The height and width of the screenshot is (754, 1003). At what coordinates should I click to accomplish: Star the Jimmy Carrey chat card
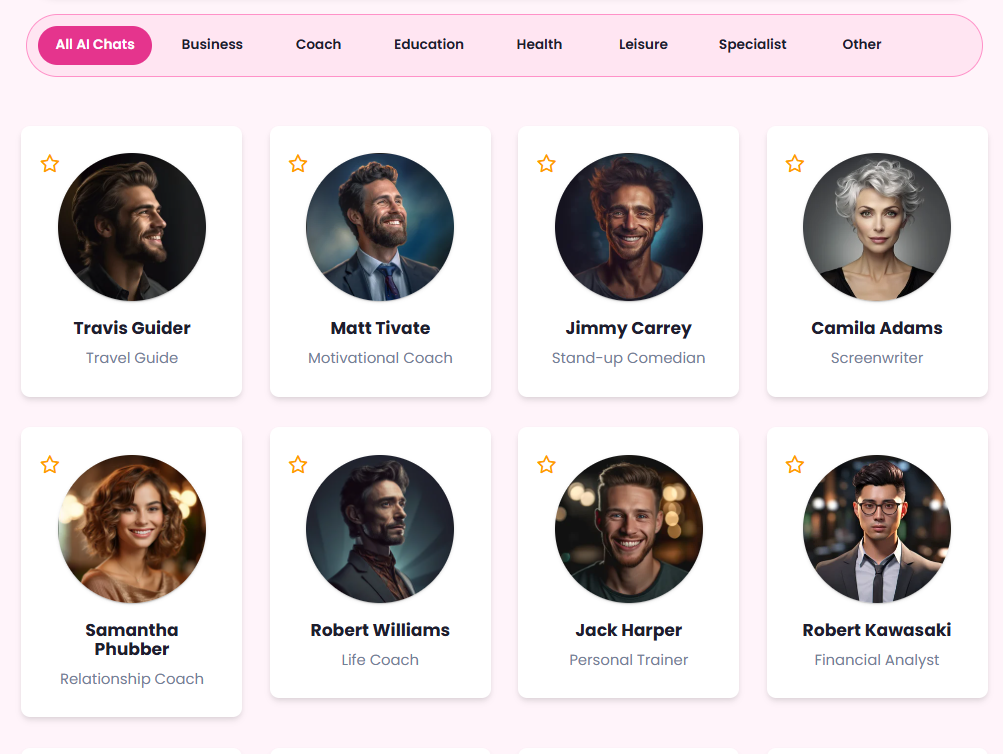[x=546, y=164]
